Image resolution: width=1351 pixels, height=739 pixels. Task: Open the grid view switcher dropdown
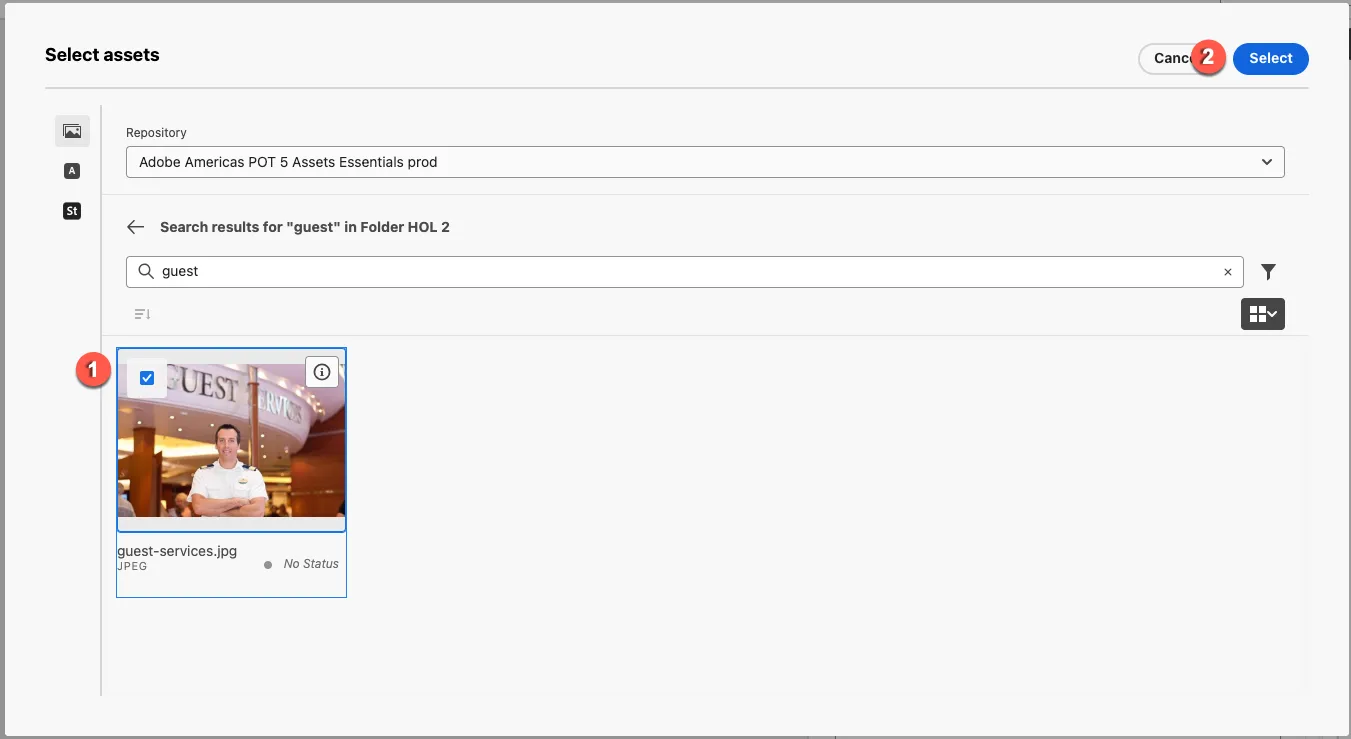tap(1263, 314)
